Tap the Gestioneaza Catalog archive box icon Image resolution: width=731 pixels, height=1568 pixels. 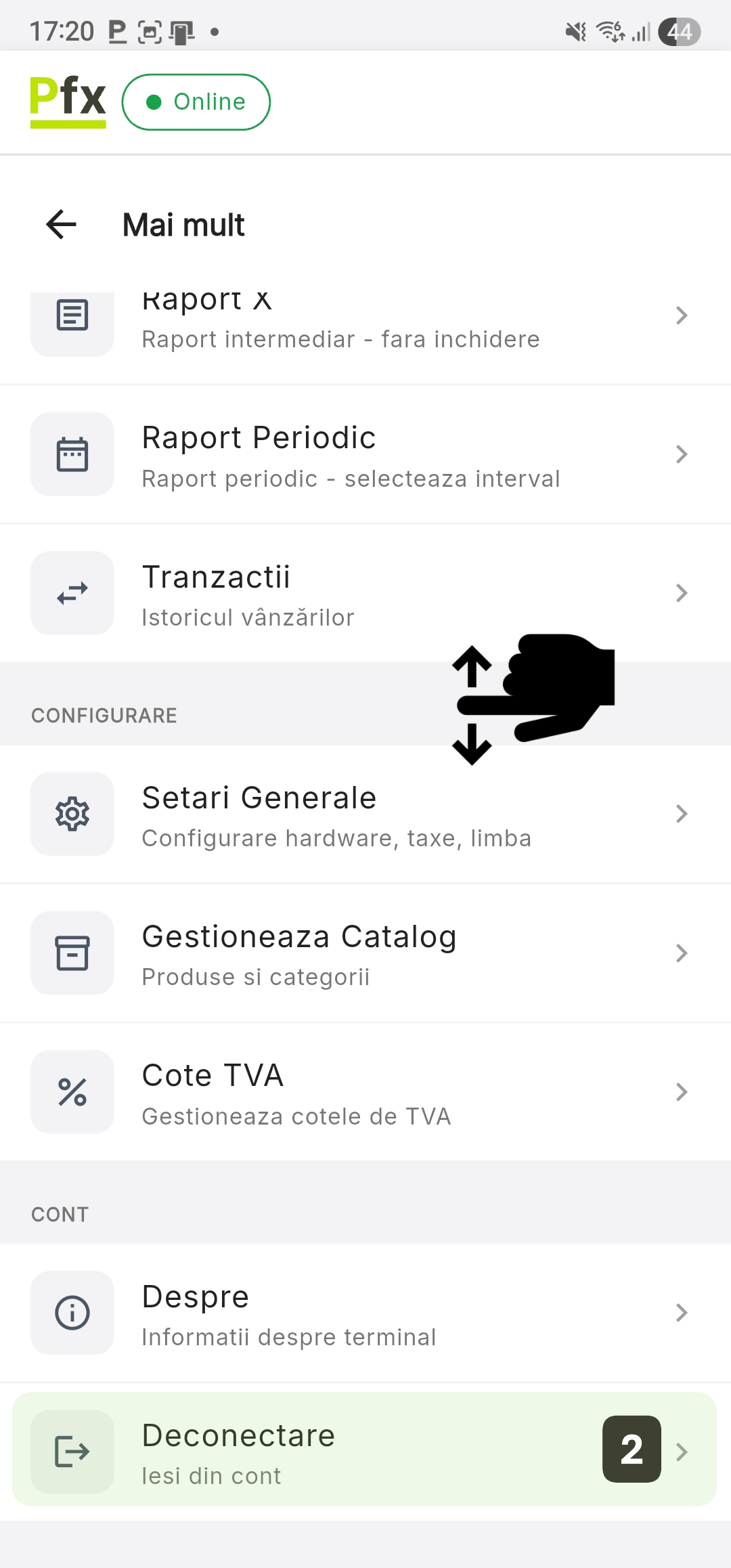tap(72, 953)
